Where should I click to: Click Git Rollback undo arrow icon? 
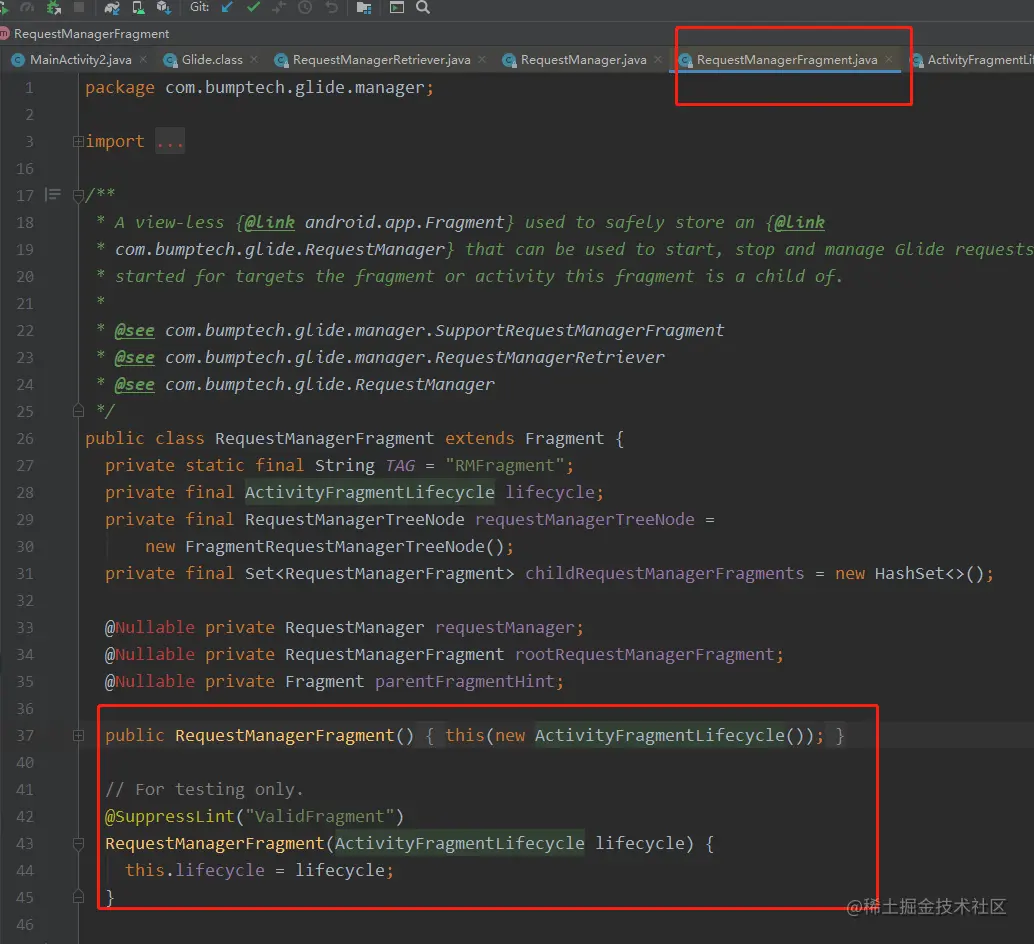coord(332,7)
